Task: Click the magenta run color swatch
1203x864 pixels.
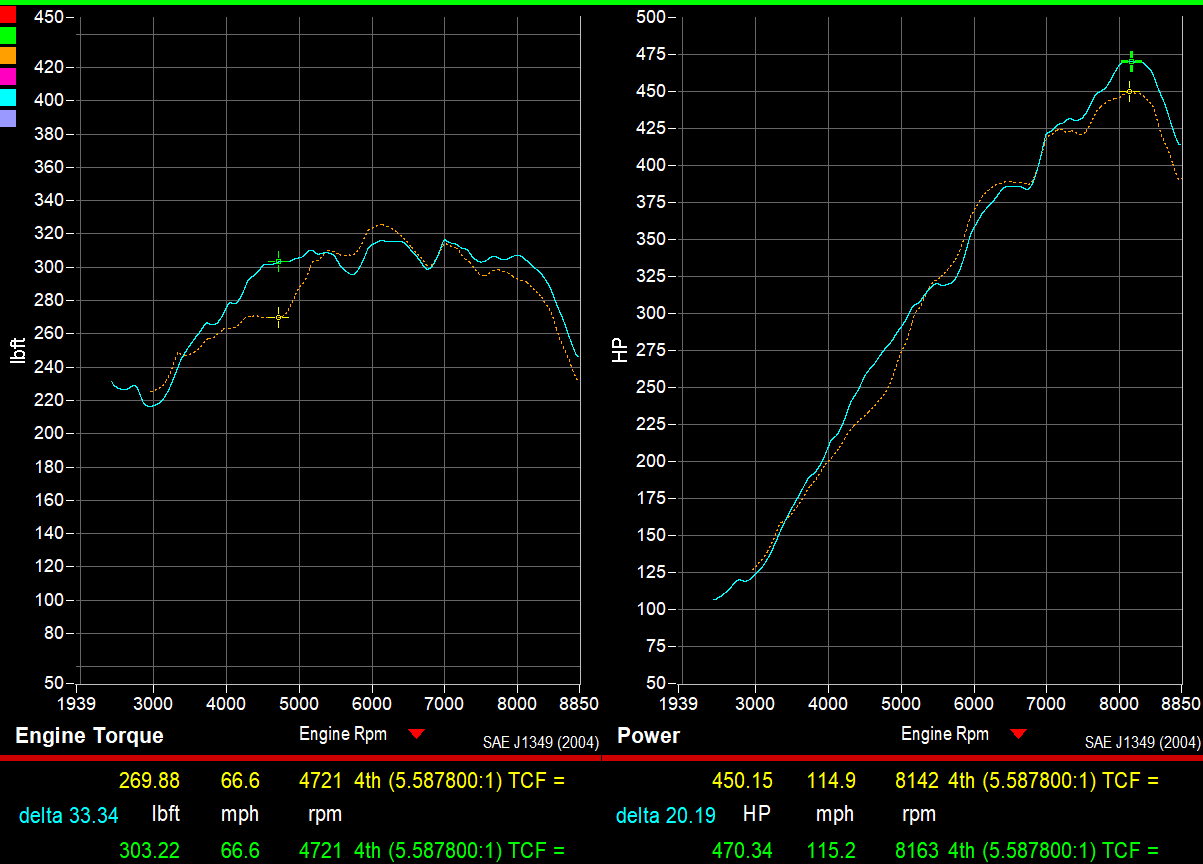Action: (x=8, y=76)
